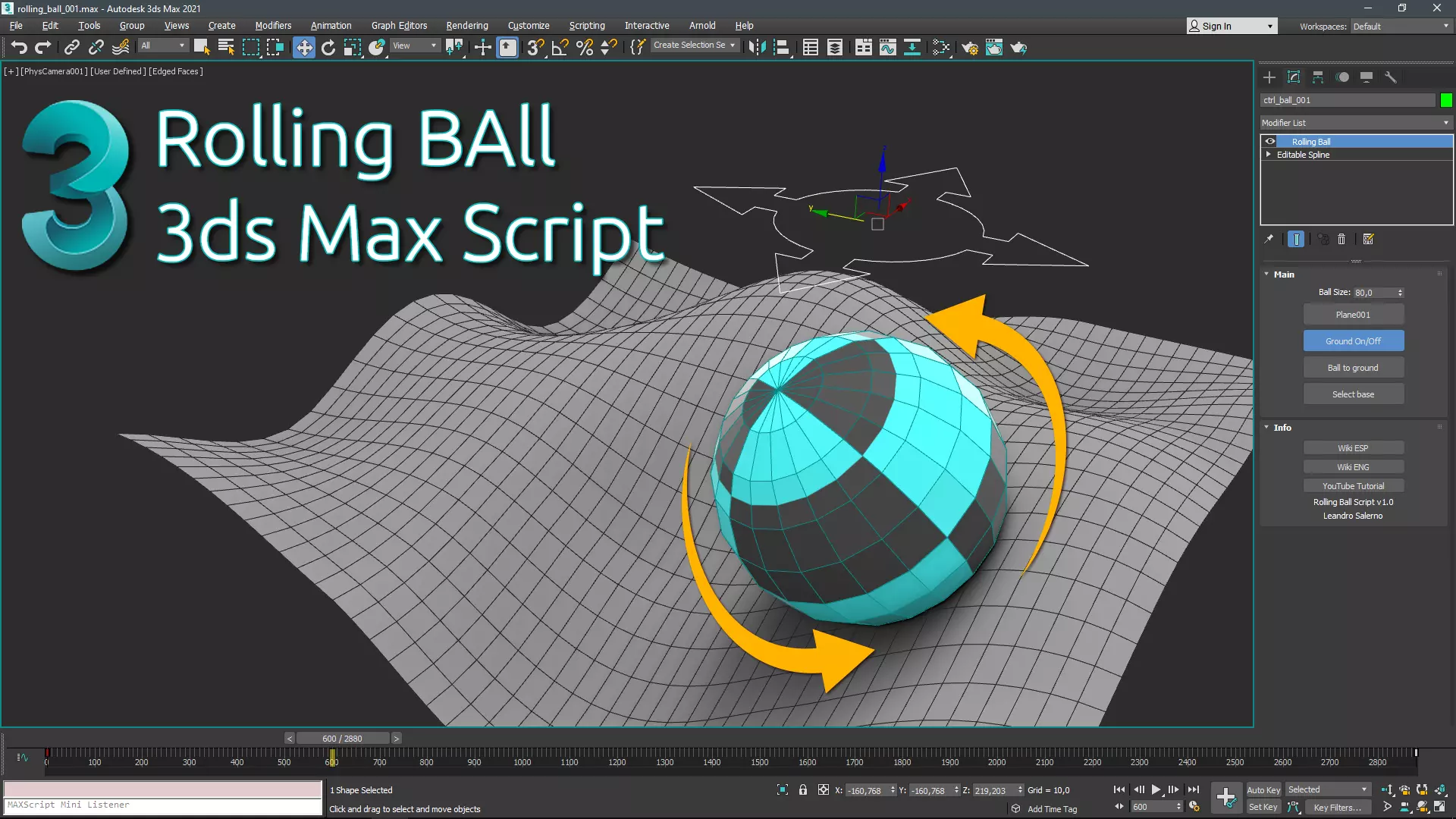Switch to the Motion command panel tab
The height and width of the screenshot is (819, 1456).
coord(1342,77)
